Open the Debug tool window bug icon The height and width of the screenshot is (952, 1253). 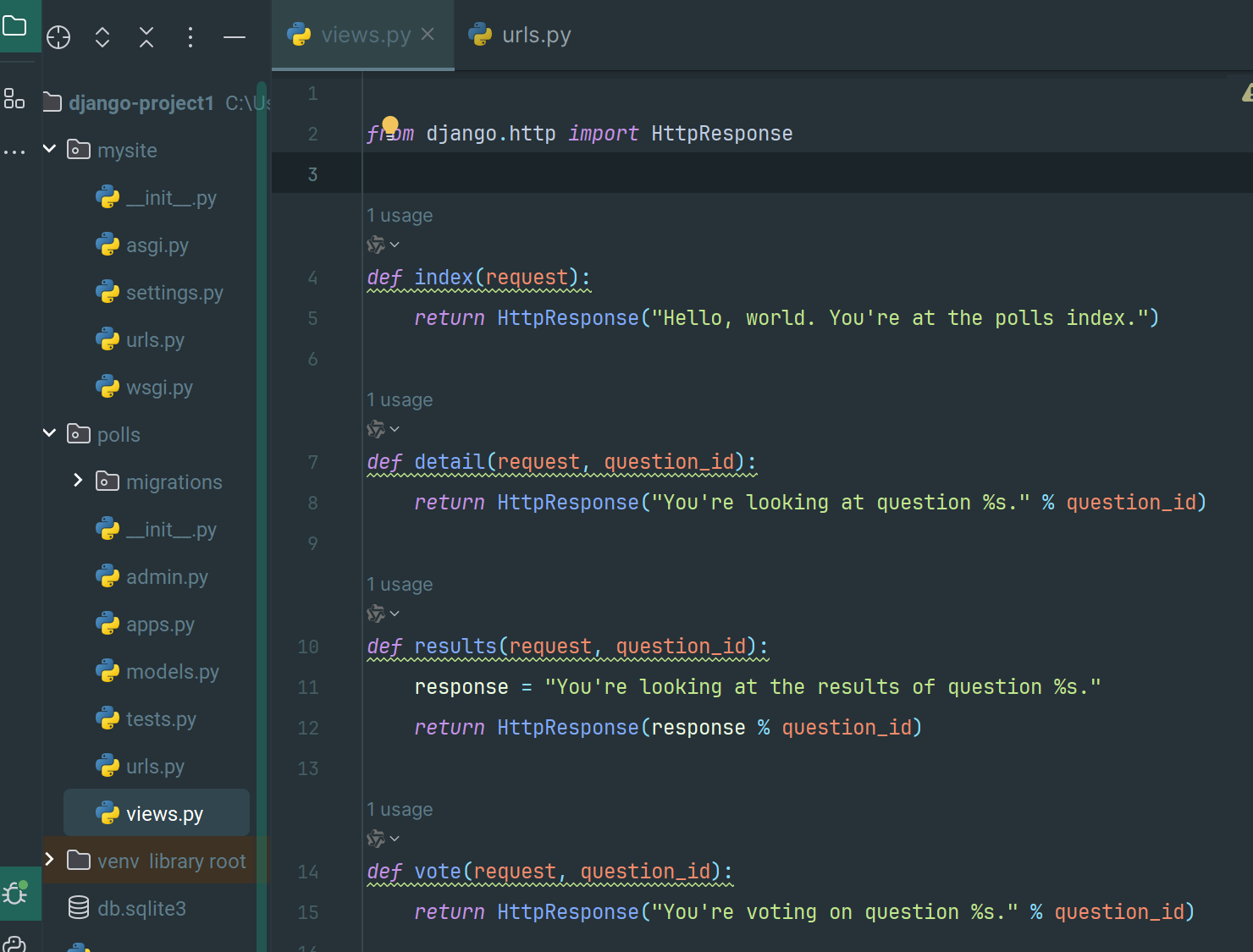tap(15, 893)
